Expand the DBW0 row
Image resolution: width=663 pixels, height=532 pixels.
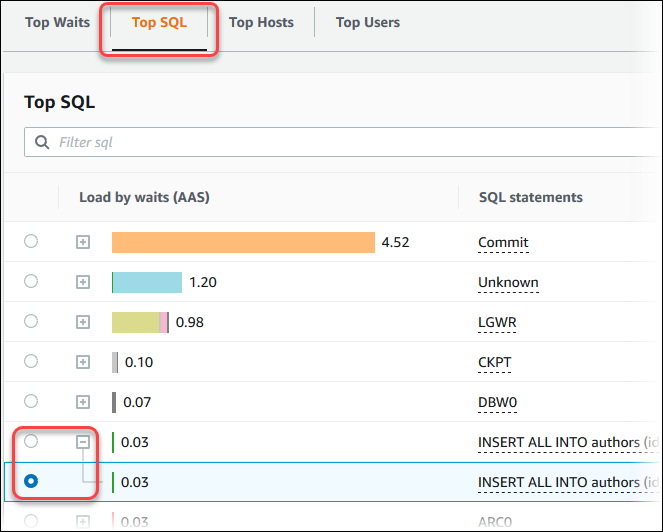[84, 402]
